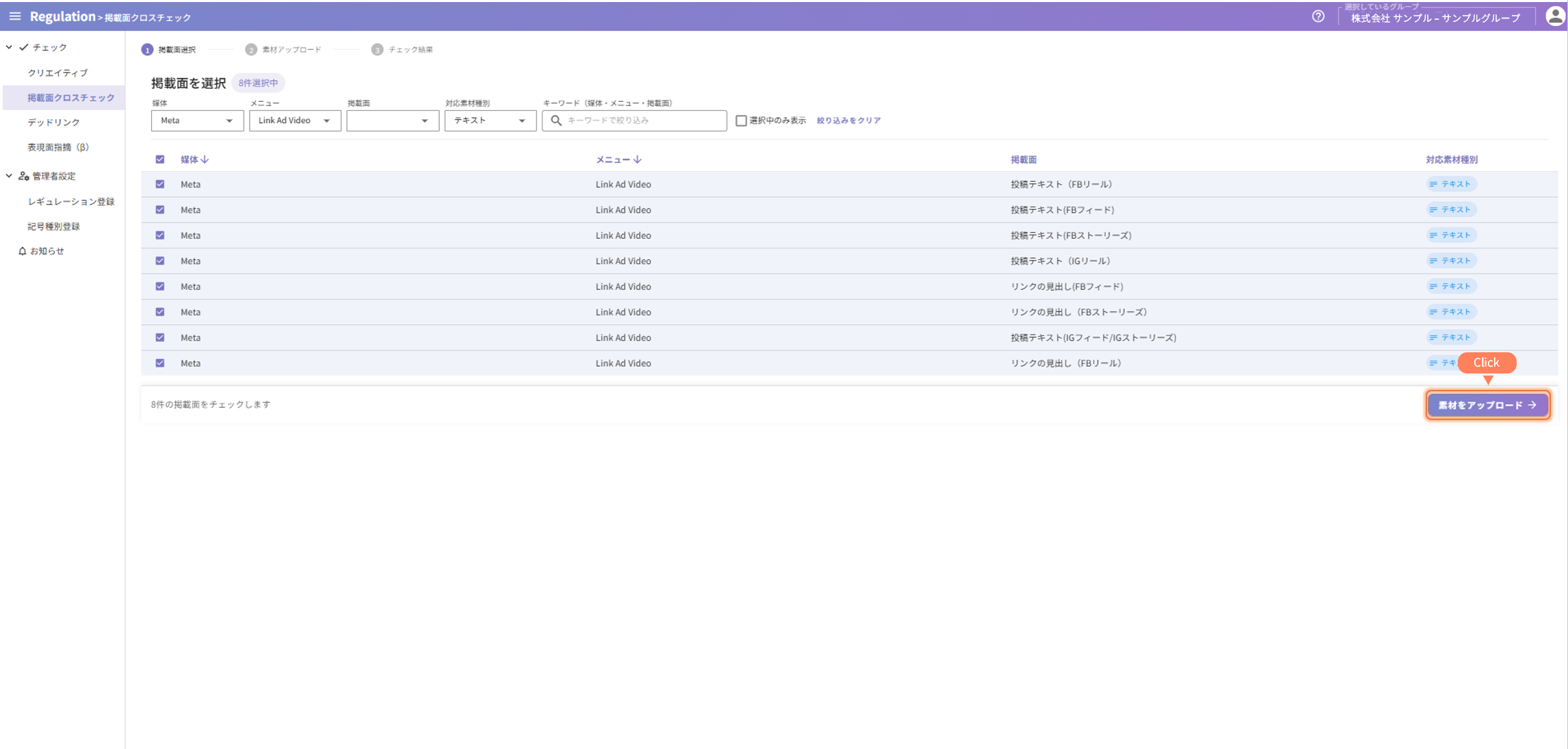Click テキスト tag in 投稿テキスト（IGリール）row
The width and height of the screenshot is (1568, 749).
tap(1451, 261)
